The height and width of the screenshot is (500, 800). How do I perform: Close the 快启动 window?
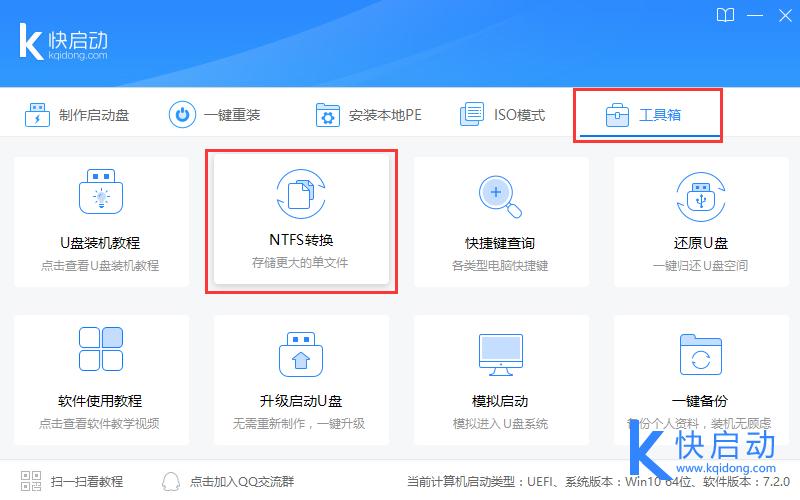[785, 16]
